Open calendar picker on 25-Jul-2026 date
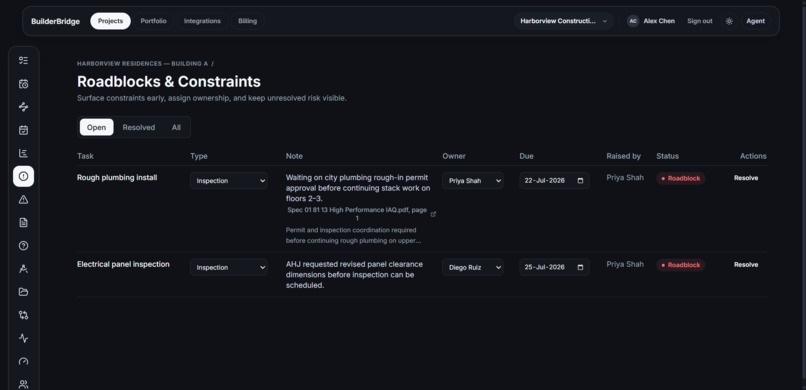Screen dimensions: 806x390 [x=580, y=267]
